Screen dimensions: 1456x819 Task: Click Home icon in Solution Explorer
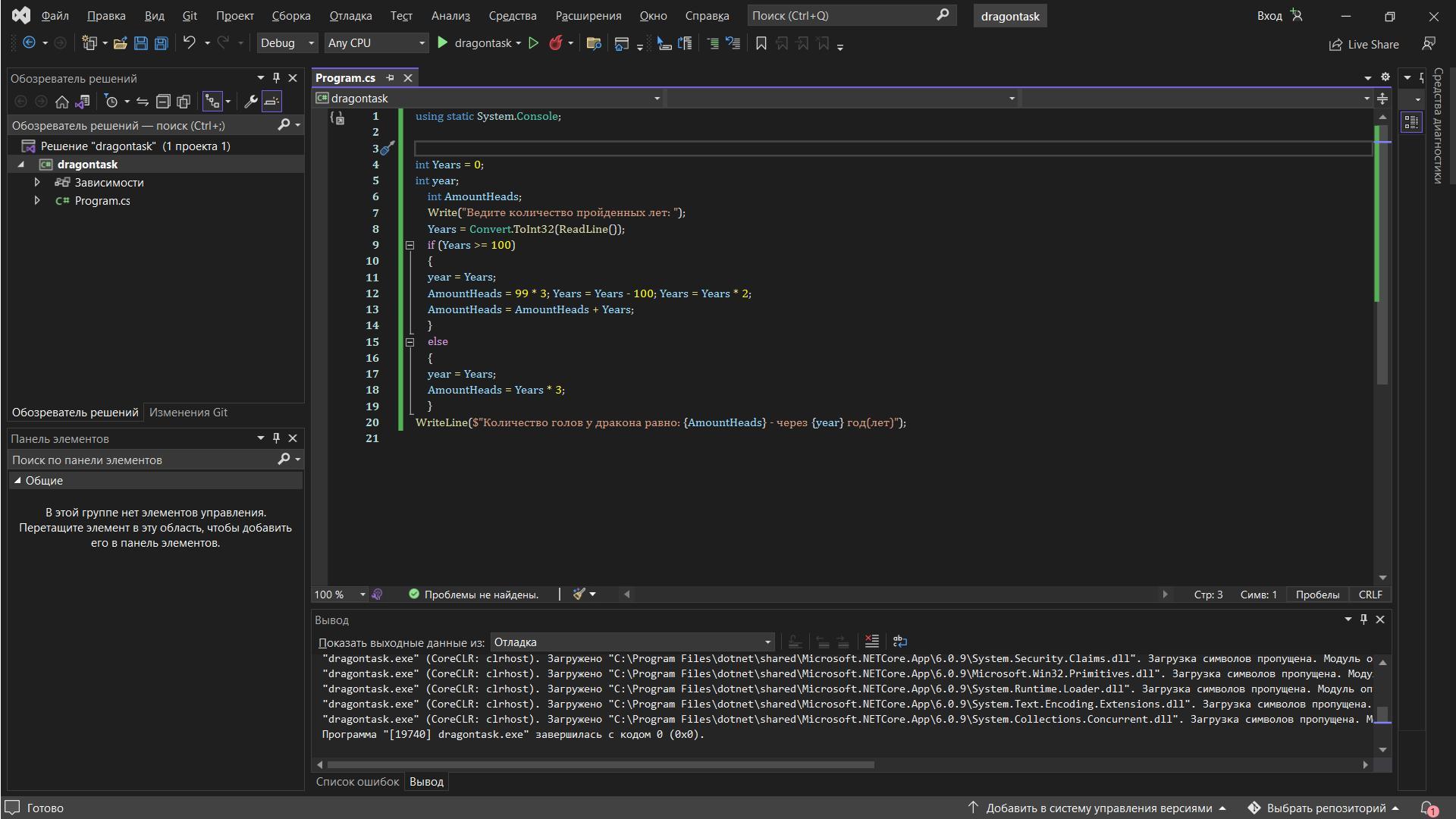pyautogui.click(x=62, y=101)
